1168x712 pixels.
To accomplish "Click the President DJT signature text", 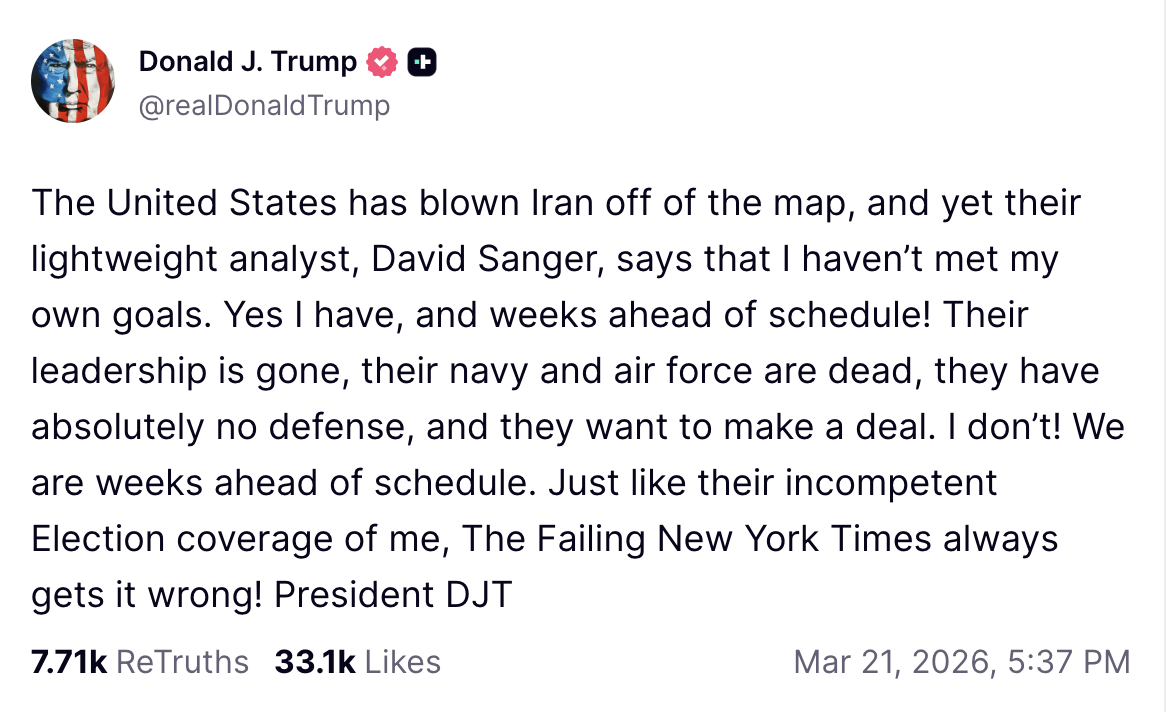I will pyautogui.click(x=393, y=595).
